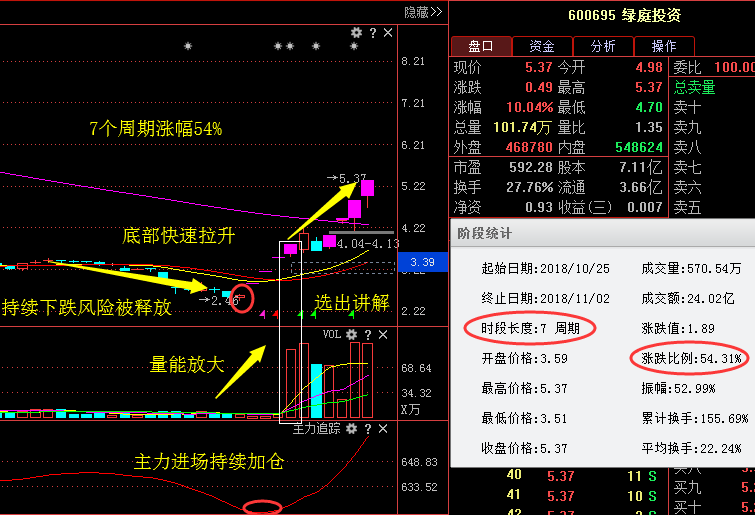This screenshot has height=515, width=755.
Task: Click 阶段统计 dialog title bar
Action: tap(603, 234)
